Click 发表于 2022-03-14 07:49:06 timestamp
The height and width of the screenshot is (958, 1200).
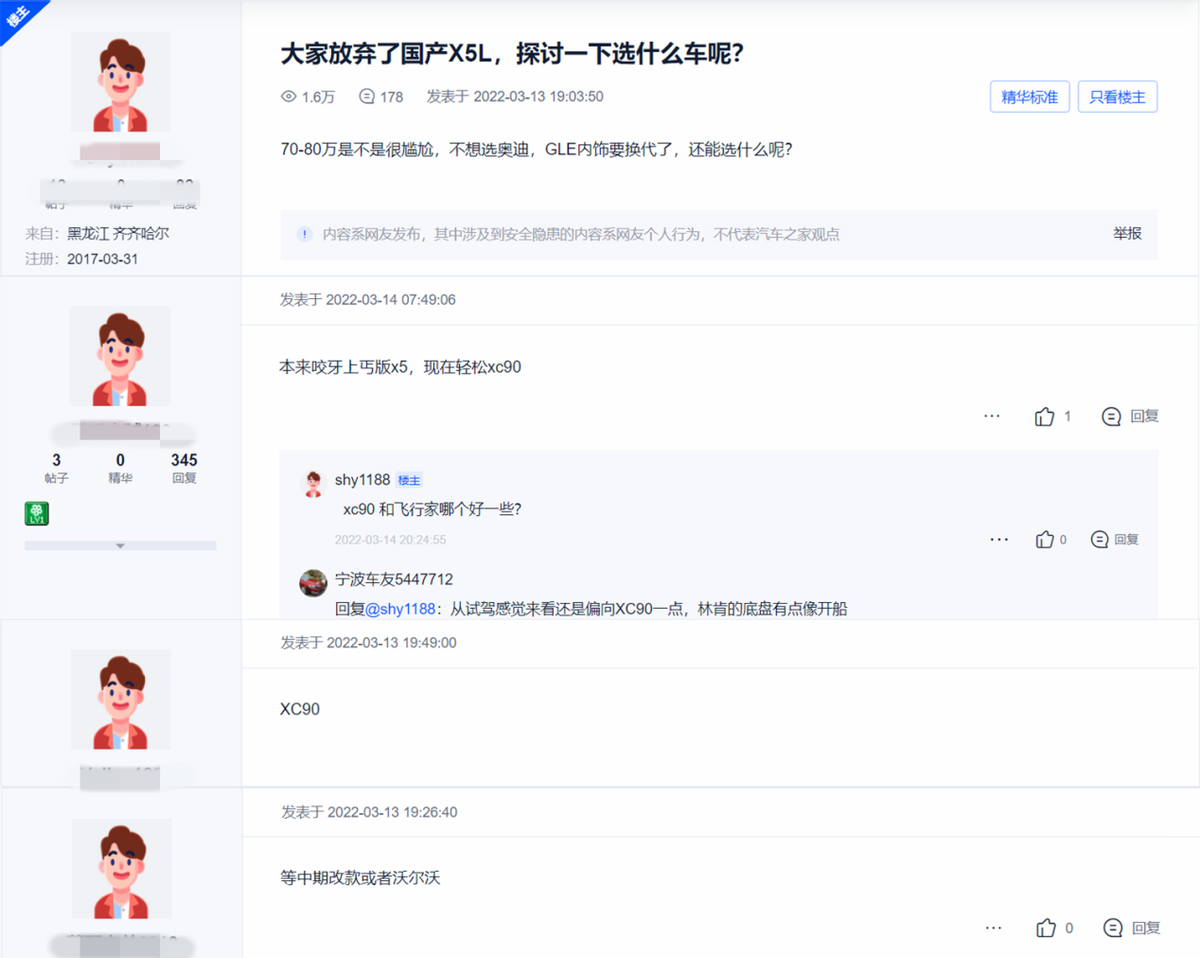point(368,300)
